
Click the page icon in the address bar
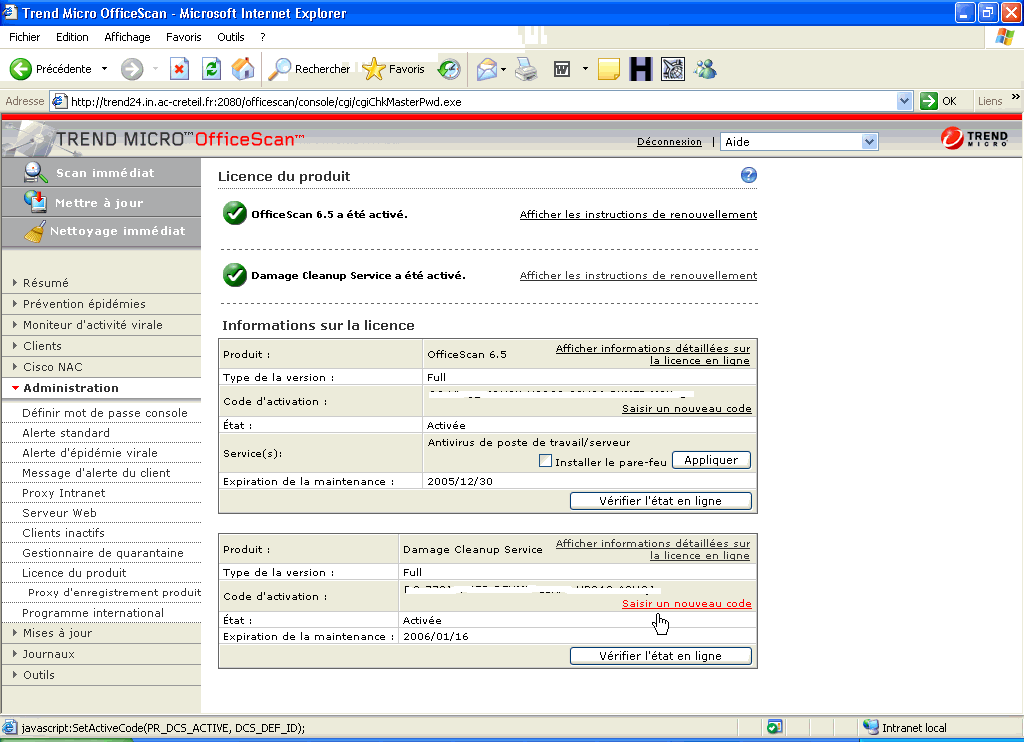tap(59, 101)
